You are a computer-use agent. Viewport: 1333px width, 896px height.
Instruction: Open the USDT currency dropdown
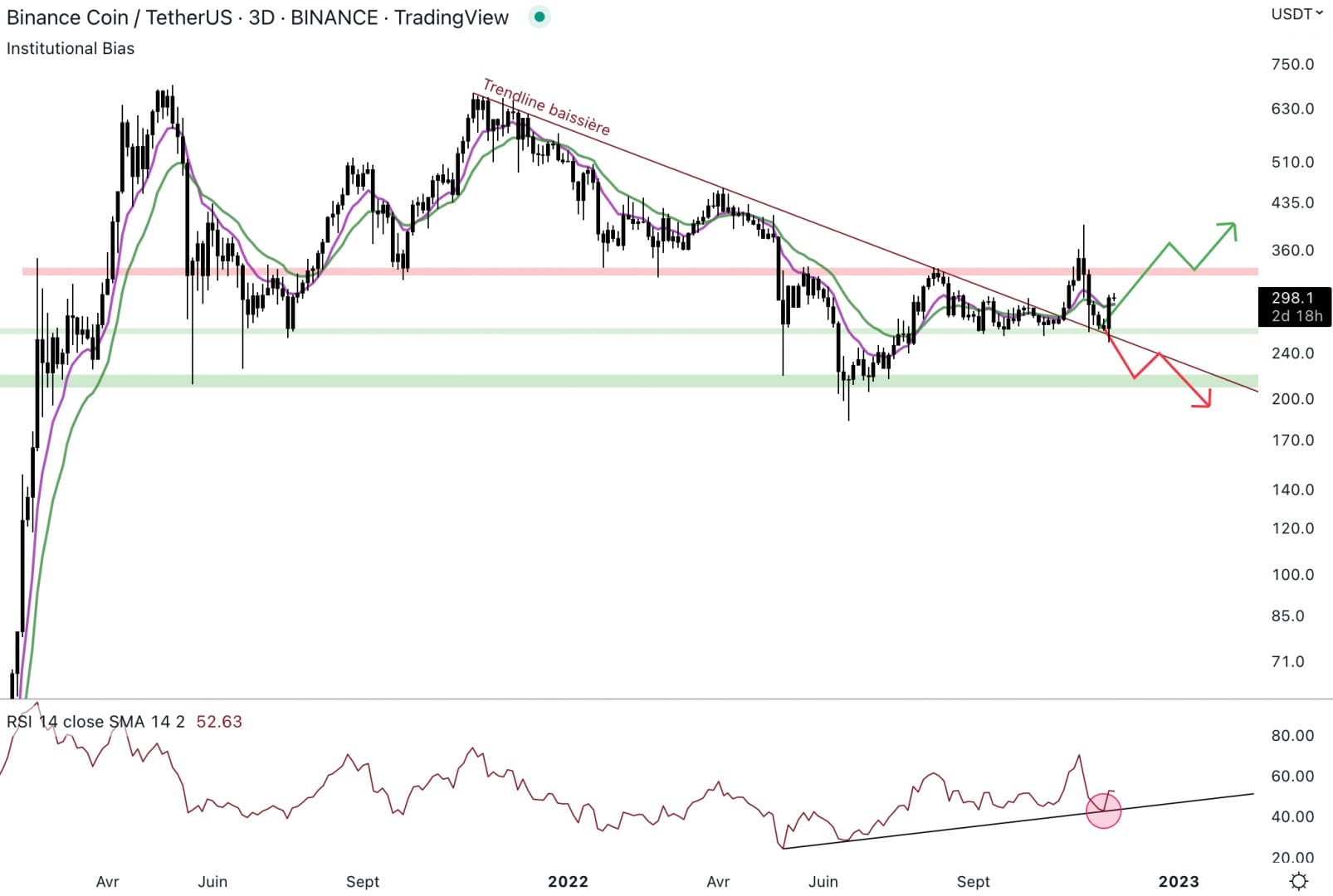1291,13
